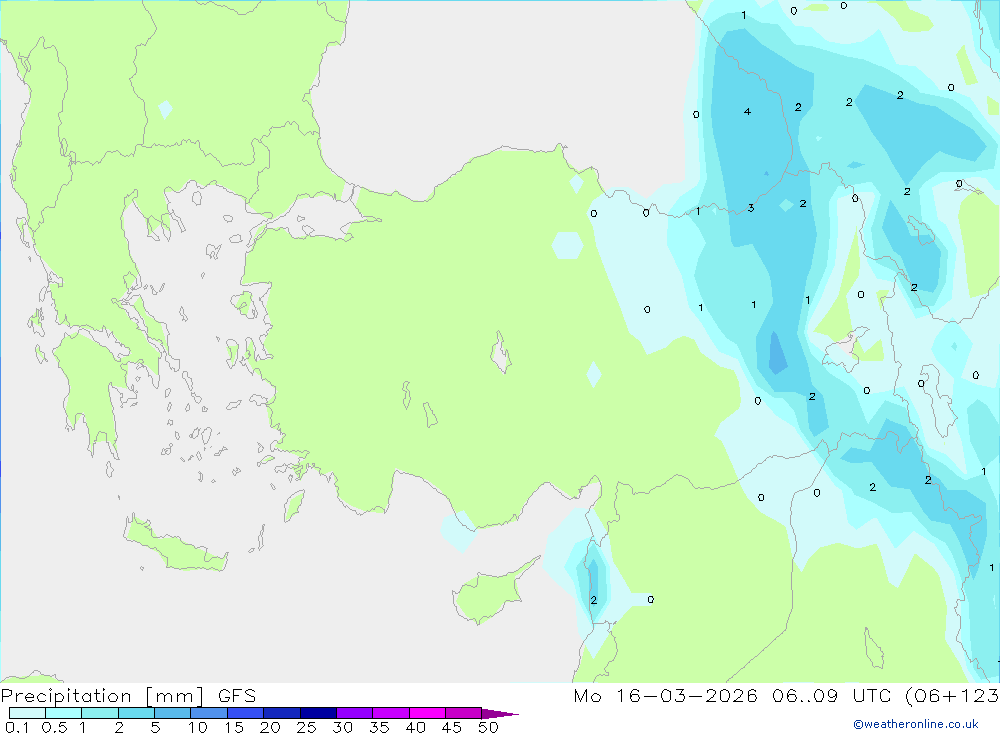This screenshot has width=1000, height=733.
Task: Select the 5–10 mm legend color swatch
Action: pos(173,713)
